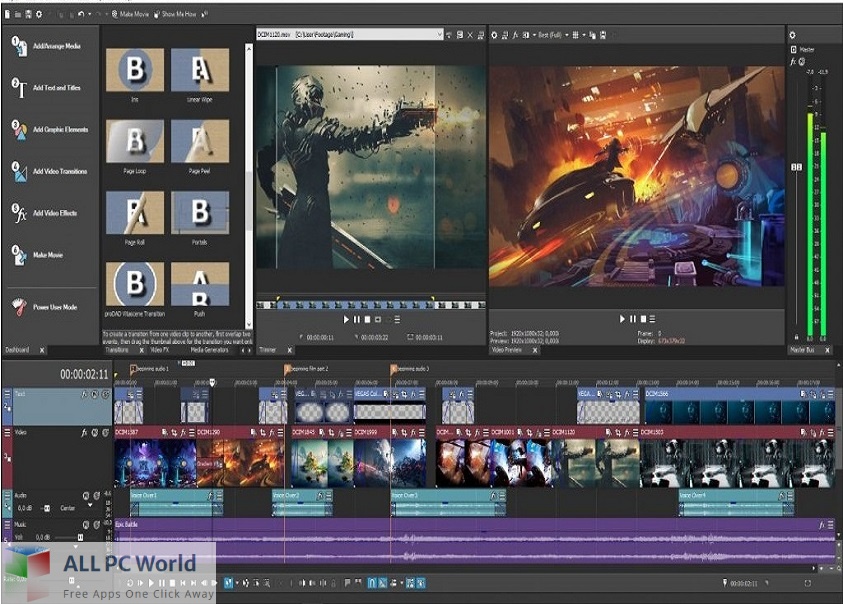Open the Video track header menu
The height and width of the screenshot is (604, 843).
point(7,432)
